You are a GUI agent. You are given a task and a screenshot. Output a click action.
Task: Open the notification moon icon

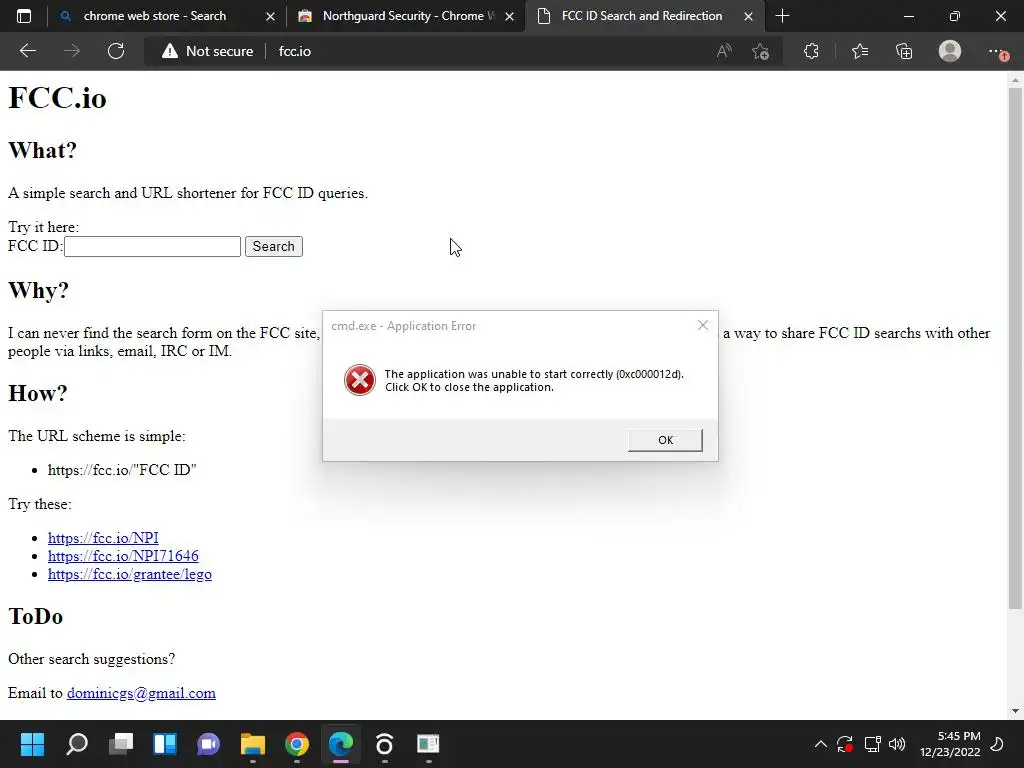tap(997, 744)
